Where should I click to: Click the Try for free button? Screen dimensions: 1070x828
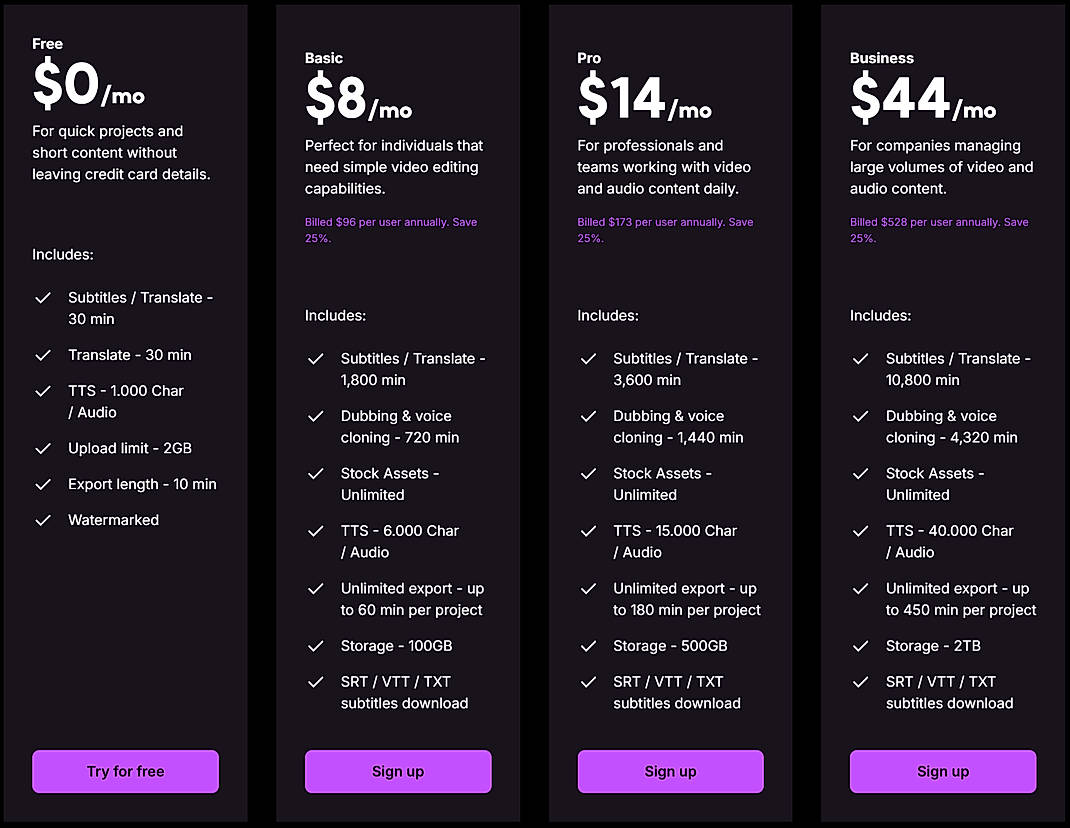click(x=124, y=771)
